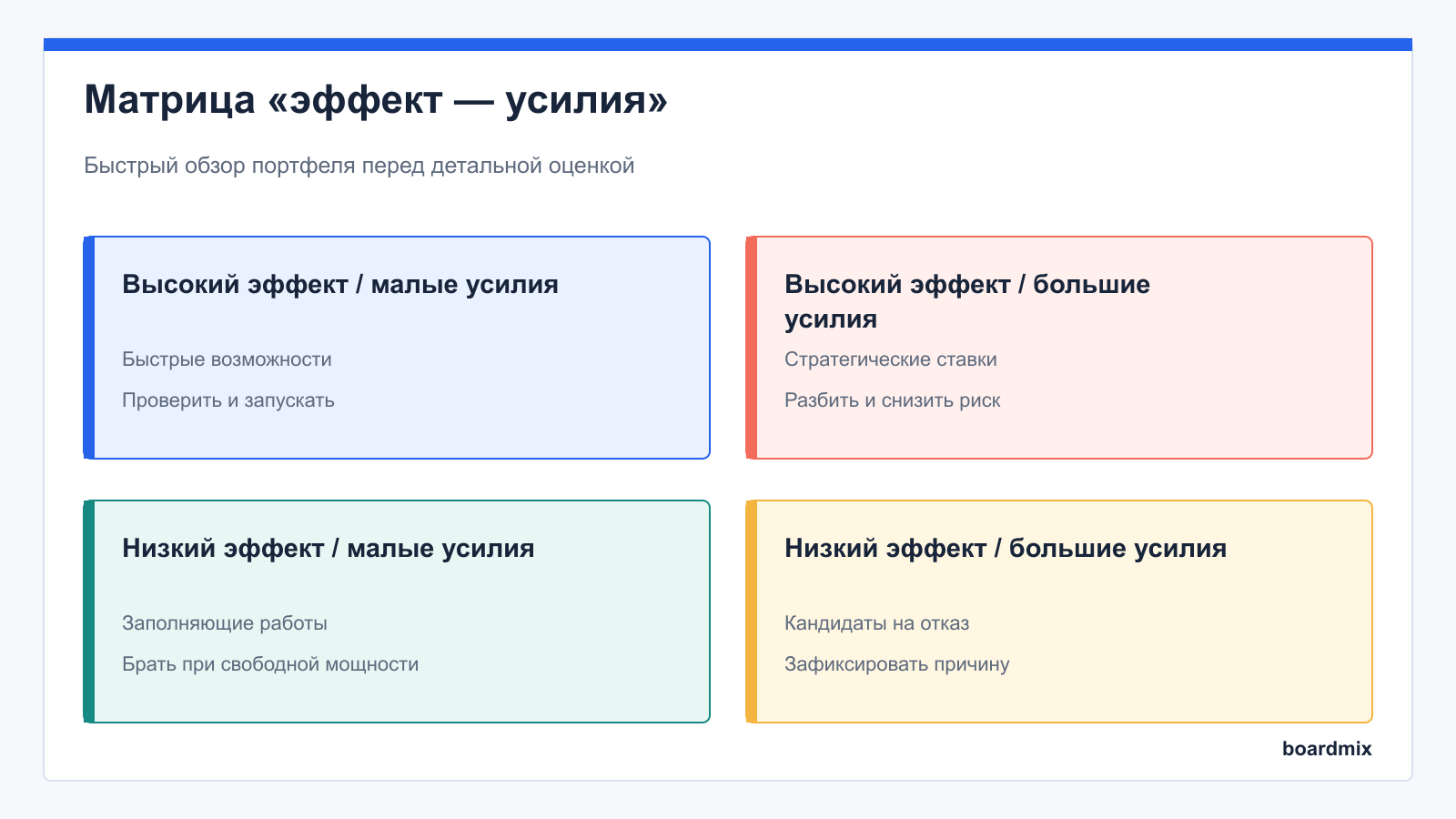Screen dimensions: 1456x819
Task: Click the line «Брать при свободной мощности»
Action: pos(270,664)
